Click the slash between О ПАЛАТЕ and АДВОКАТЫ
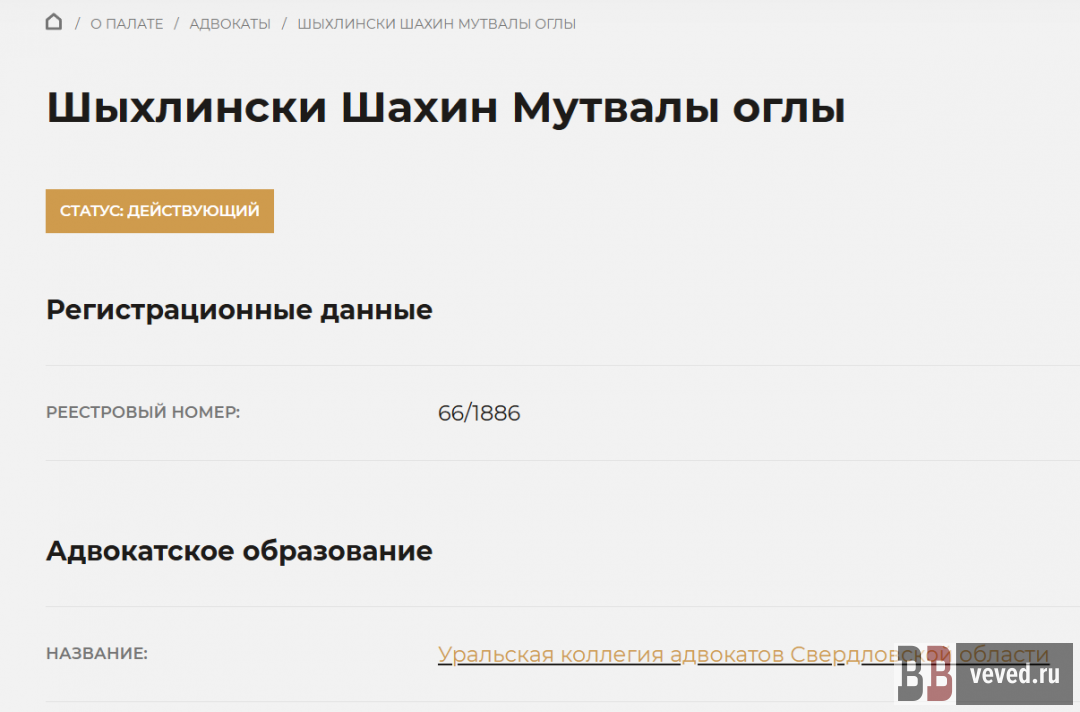This screenshot has height=712, width=1080. tap(176, 23)
